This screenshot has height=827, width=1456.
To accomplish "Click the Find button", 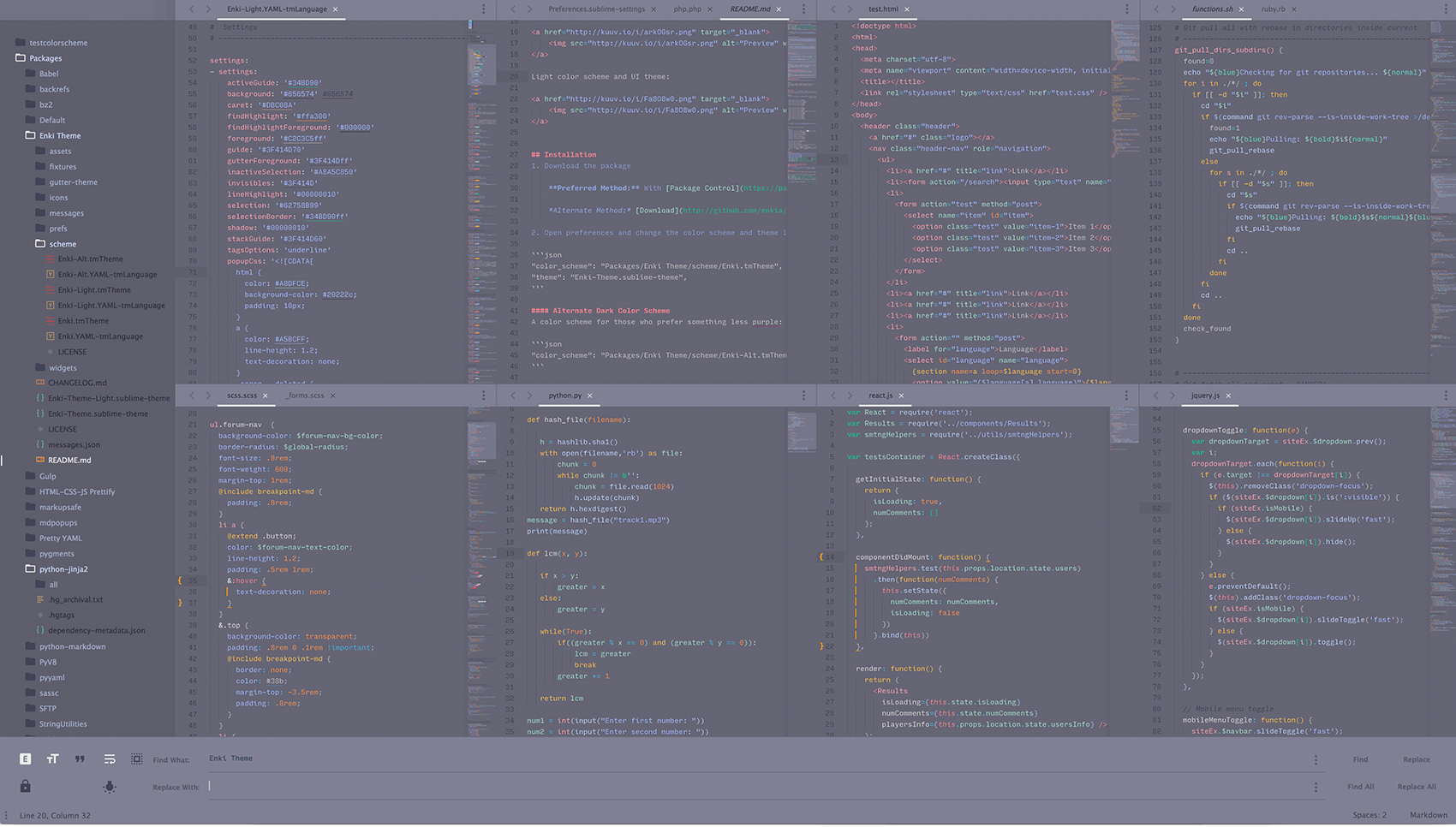I will [1360, 759].
